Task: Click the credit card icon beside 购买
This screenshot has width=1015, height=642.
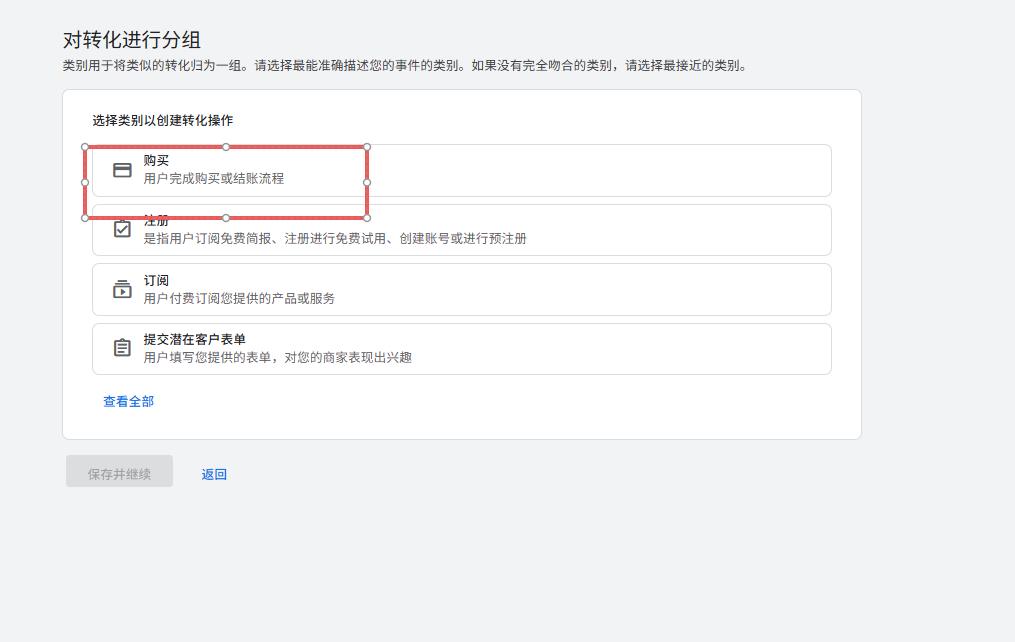Action: [x=122, y=170]
